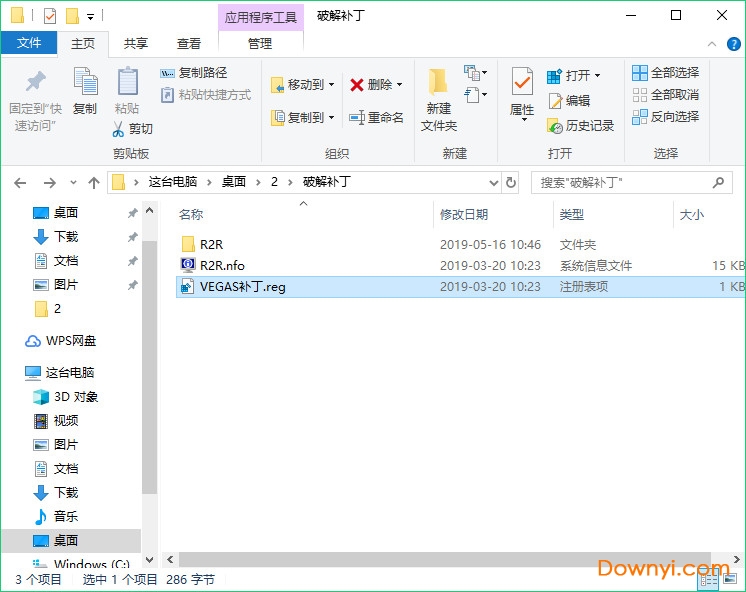Open the Delete (删除) dropdown arrow
746x592 pixels.
400,85
